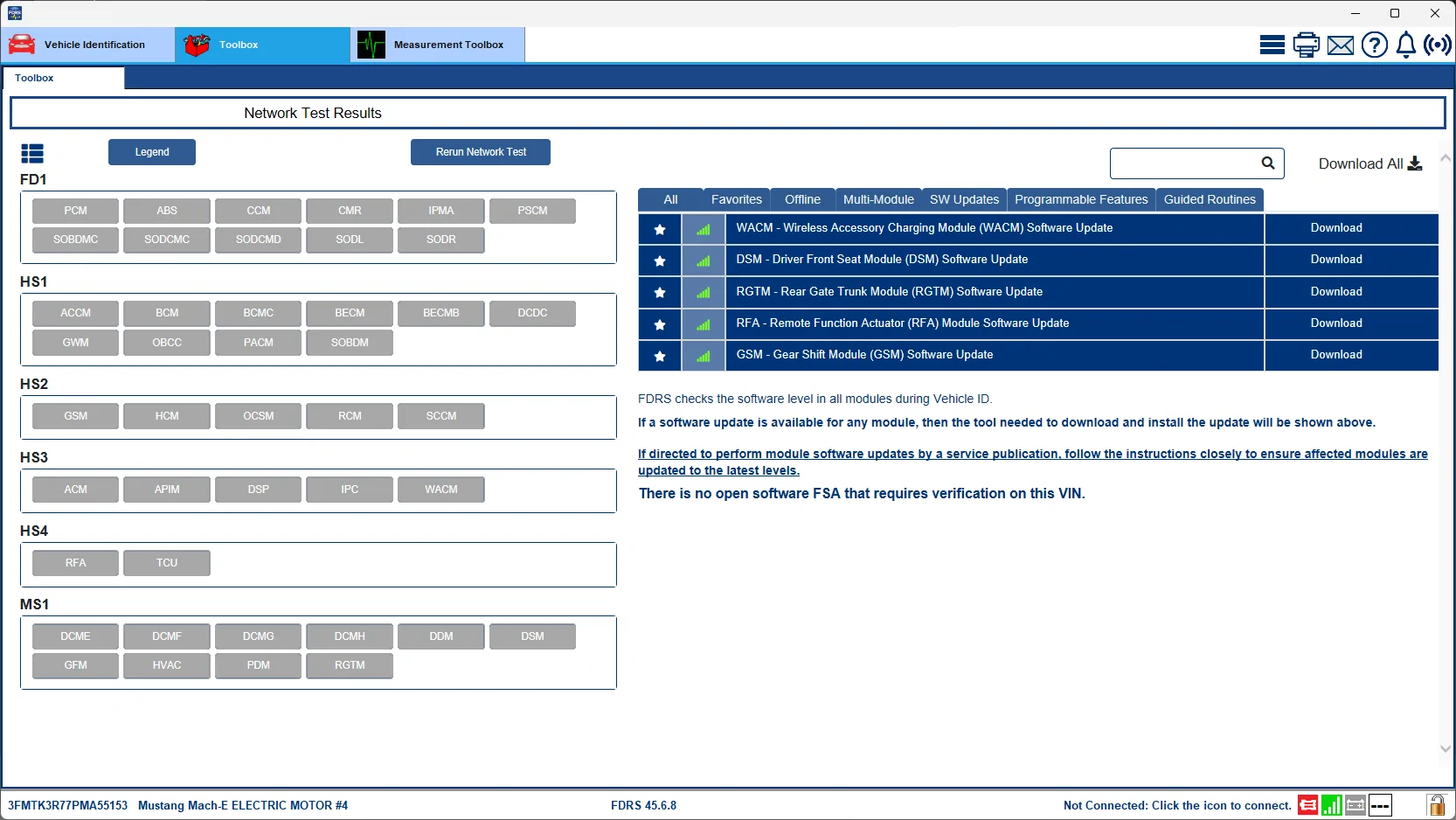Click the signal bars icon in WACM row
This screenshot has width=1456, height=820.
[x=704, y=229]
